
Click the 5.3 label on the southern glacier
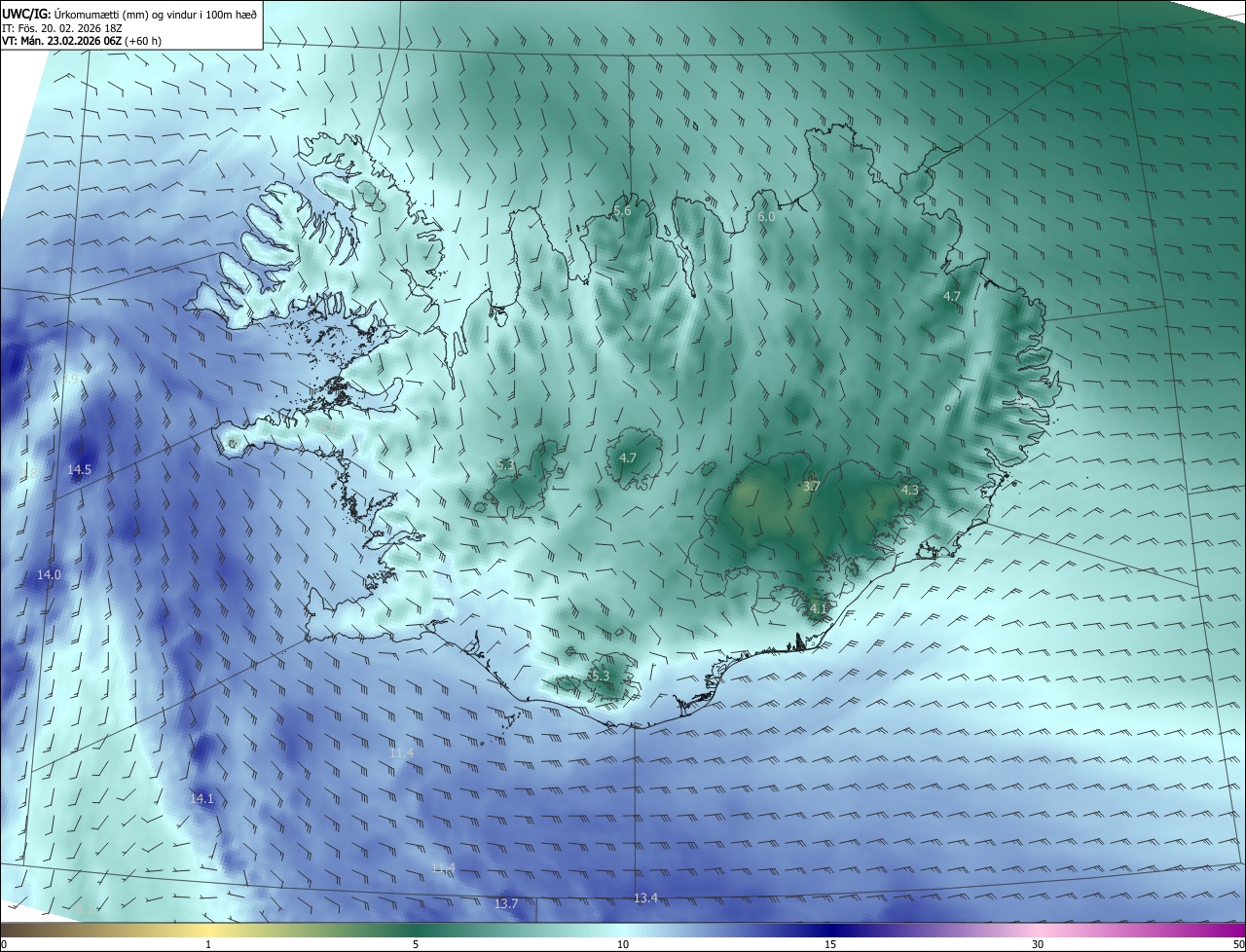point(600,676)
